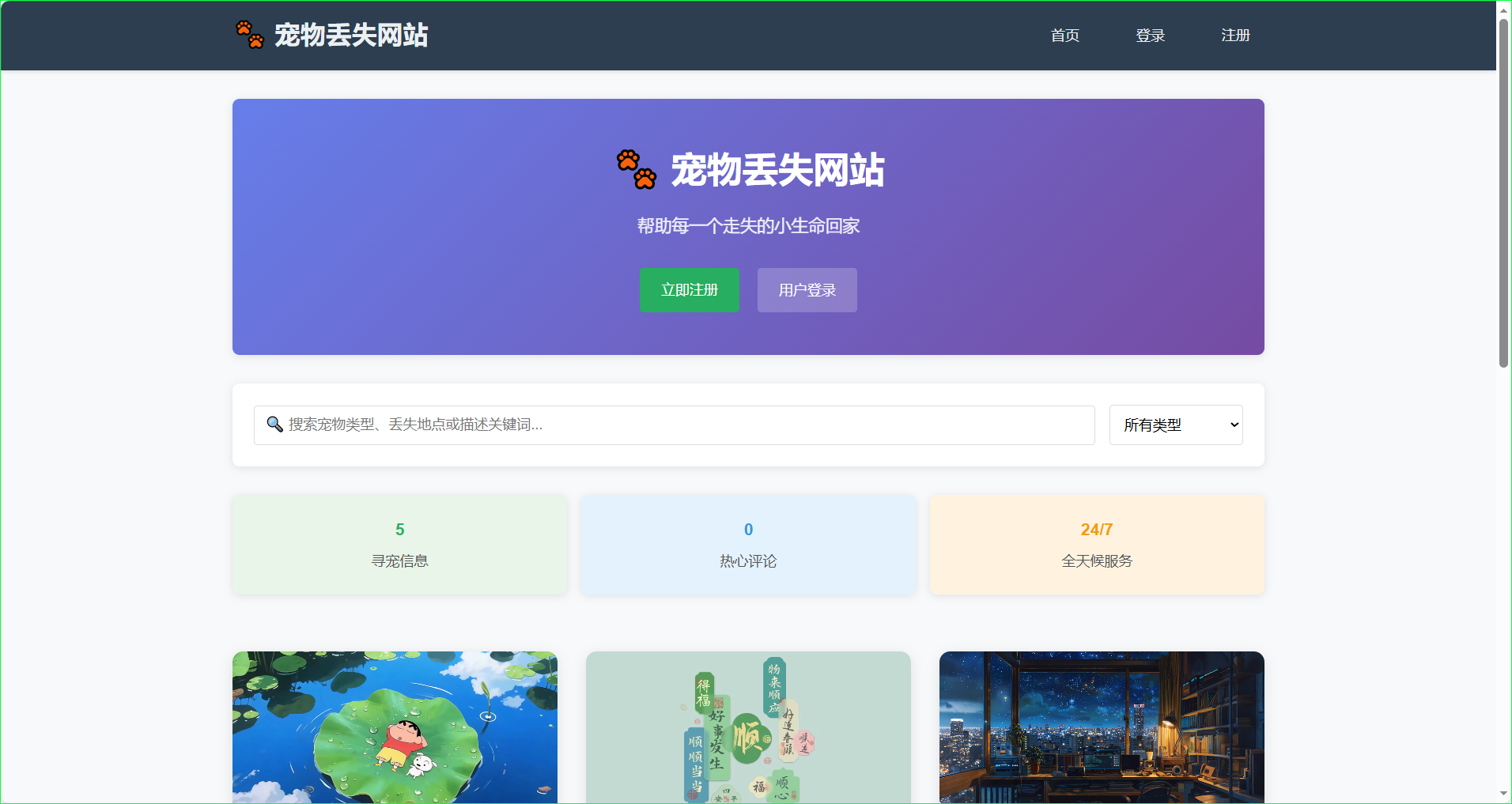Click the page vertical scrollbar thumb
The image size is (1512, 804).
pos(1503,194)
